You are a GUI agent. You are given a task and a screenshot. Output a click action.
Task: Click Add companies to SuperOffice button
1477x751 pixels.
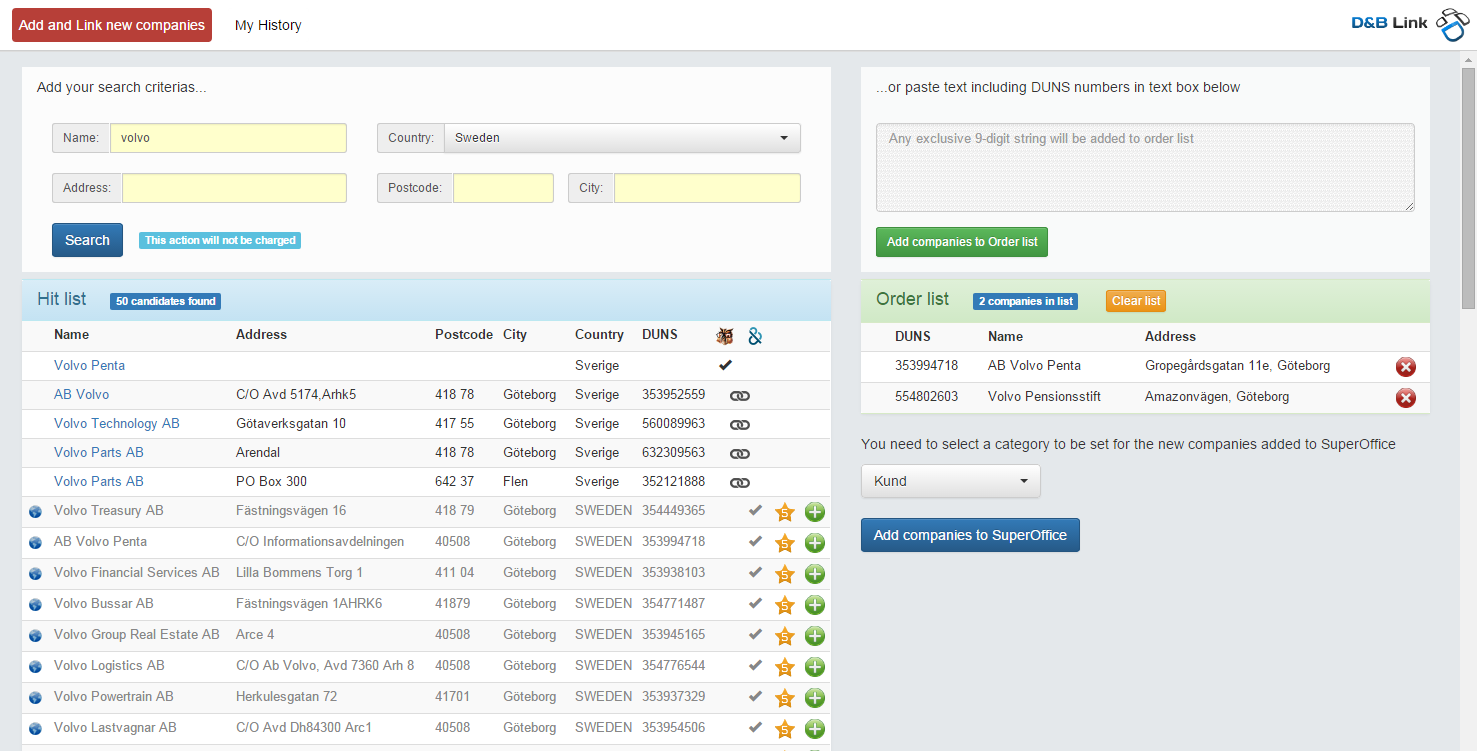click(970, 535)
